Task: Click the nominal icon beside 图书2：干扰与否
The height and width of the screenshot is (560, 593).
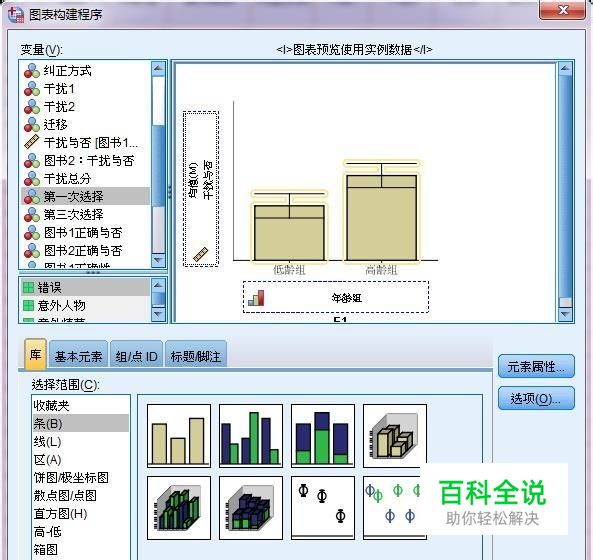Action: (32, 161)
